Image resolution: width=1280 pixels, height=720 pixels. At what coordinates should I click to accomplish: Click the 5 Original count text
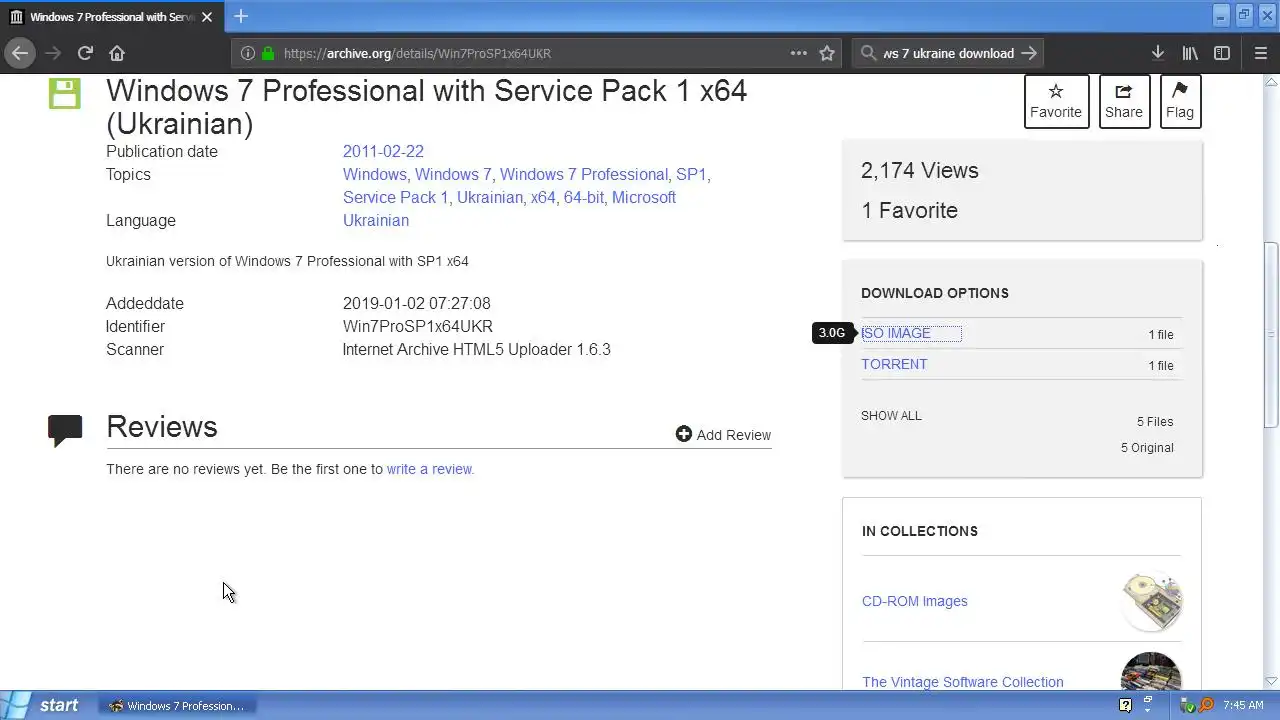[1147, 447]
